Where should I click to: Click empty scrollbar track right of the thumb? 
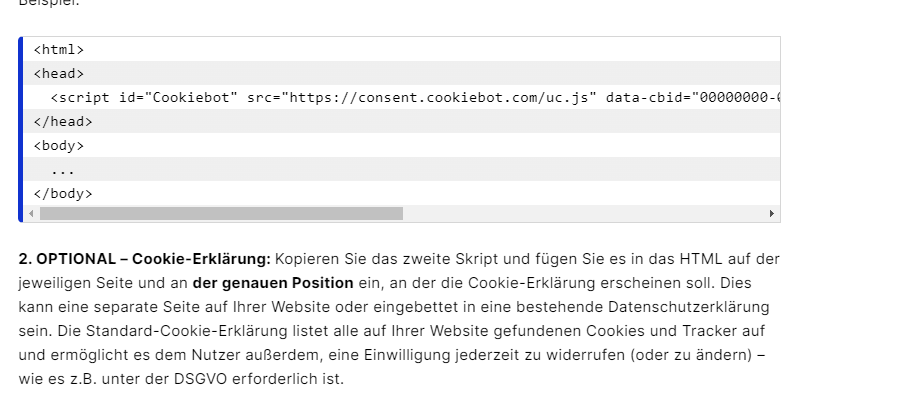580,214
